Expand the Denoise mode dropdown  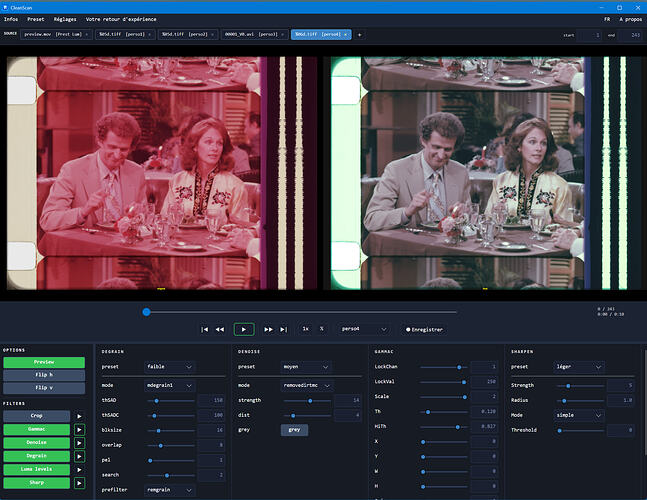click(305, 384)
